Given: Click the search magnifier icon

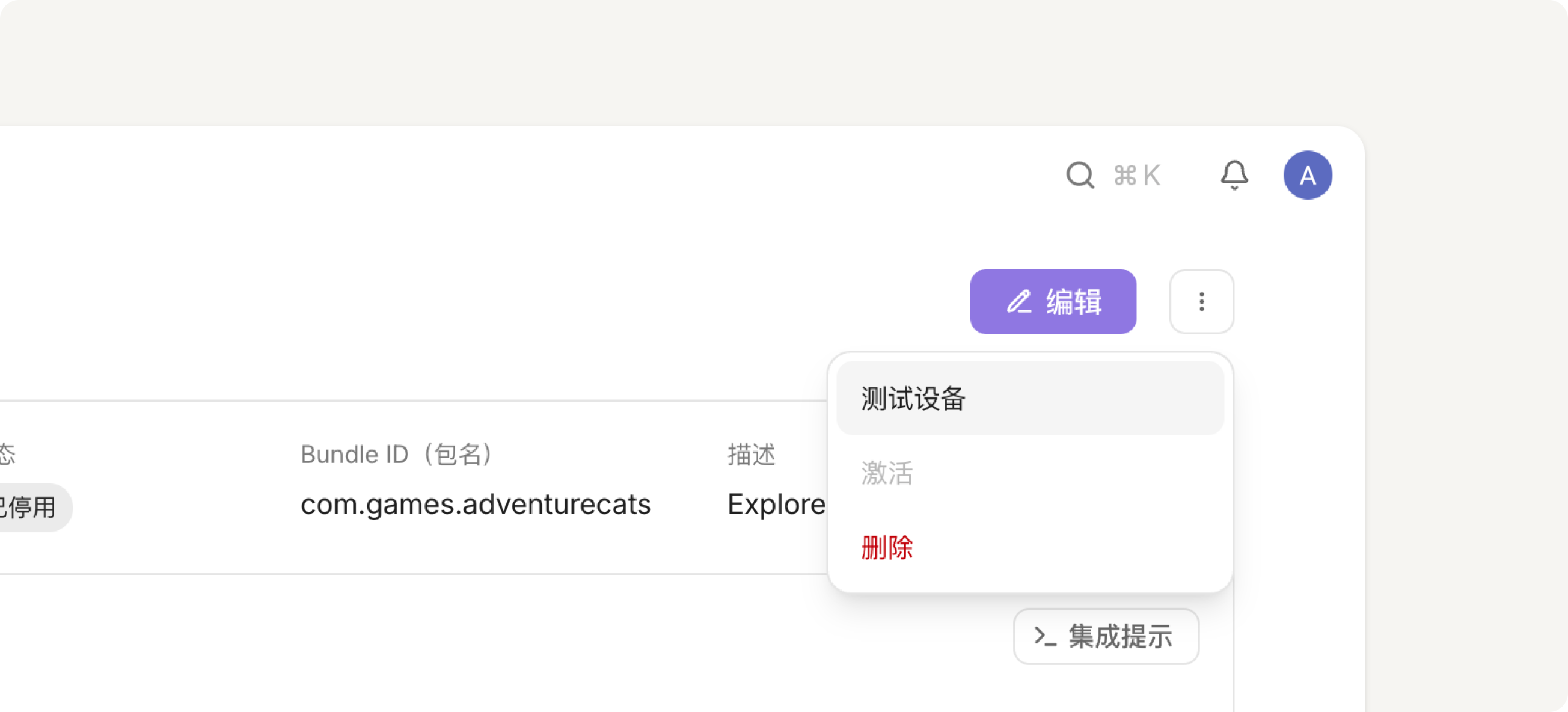Looking at the screenshot, I should point(1080,176).
